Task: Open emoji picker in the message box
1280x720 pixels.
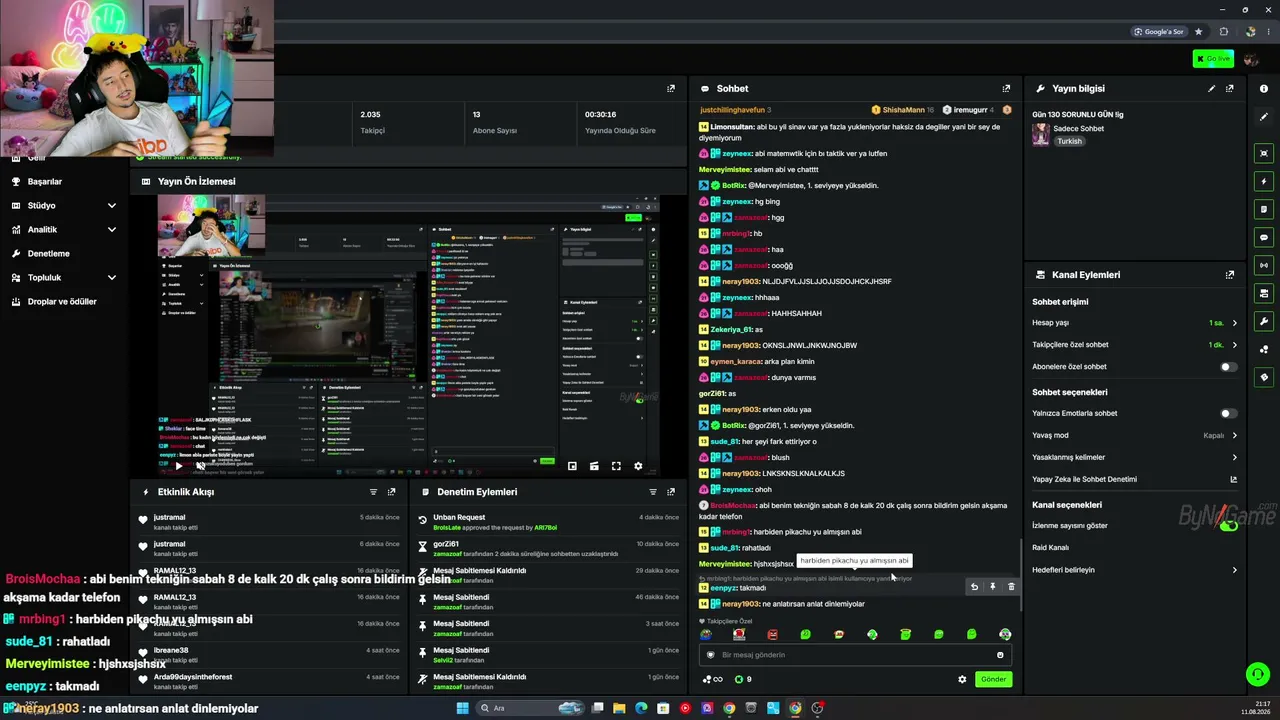Action: (x=1000, y=655)
